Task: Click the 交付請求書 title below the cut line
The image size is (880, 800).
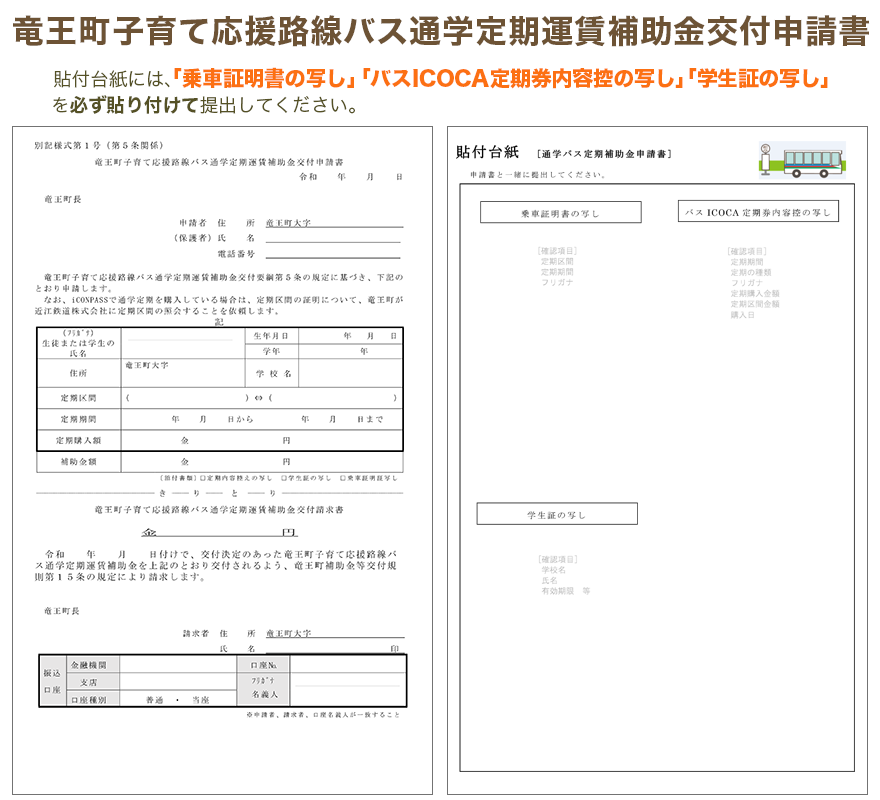Action: click(x=219, y=510)
